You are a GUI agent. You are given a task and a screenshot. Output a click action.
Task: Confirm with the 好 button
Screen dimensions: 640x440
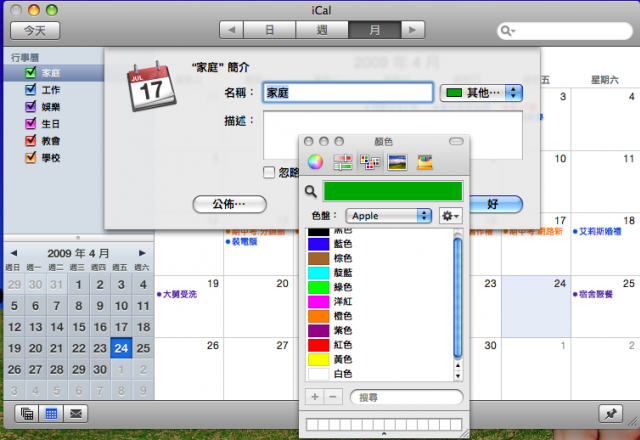493,204
